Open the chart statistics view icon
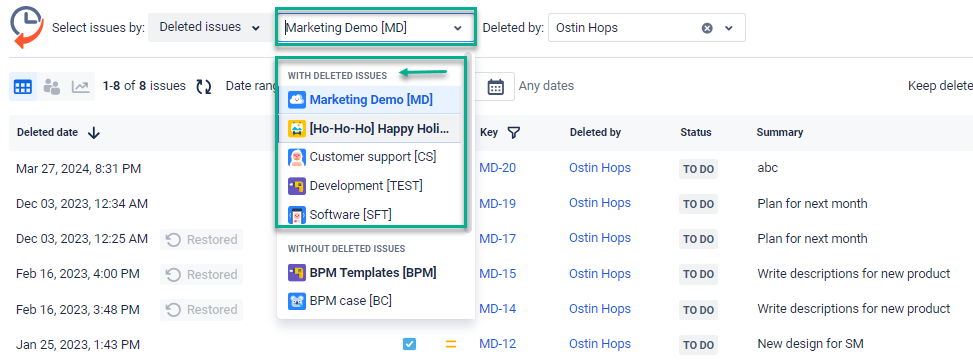 click(x=80, y=87)
